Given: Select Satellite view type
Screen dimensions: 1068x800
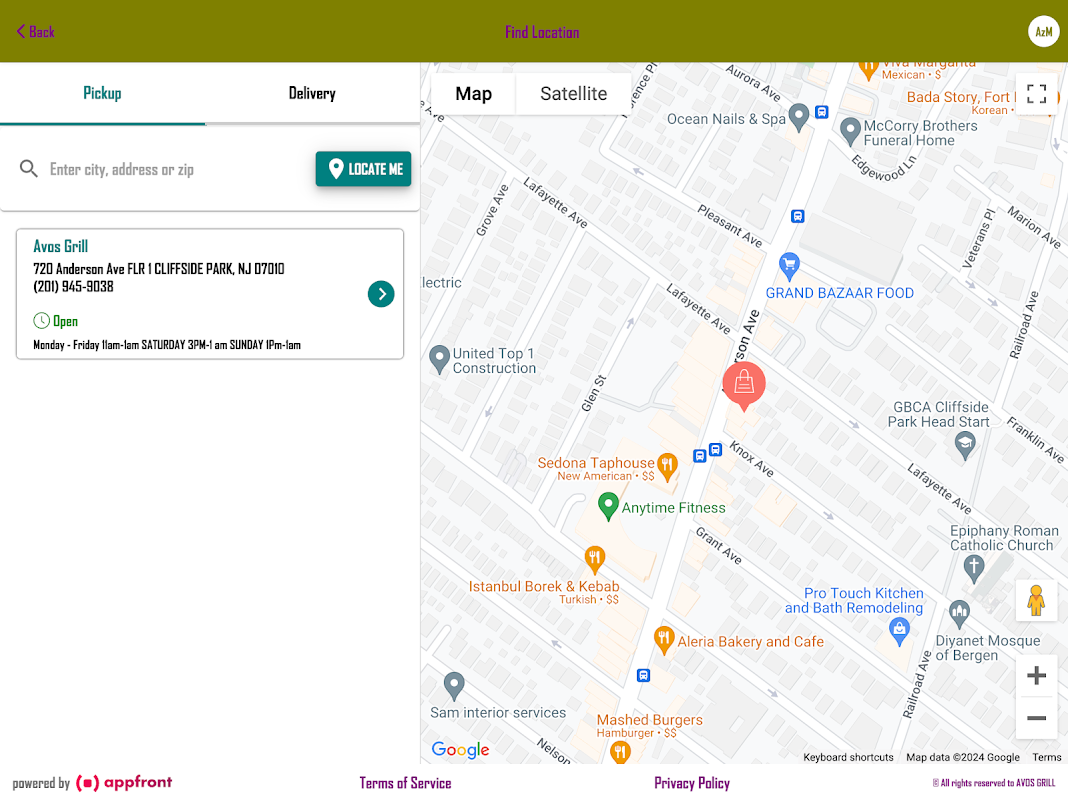Looking at the screenshot, I should tap(574, 94).
